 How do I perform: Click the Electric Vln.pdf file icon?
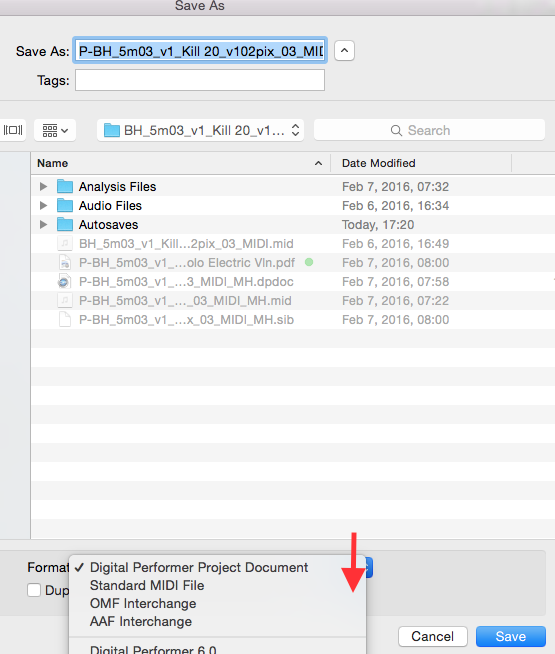[x=65, y=263]
